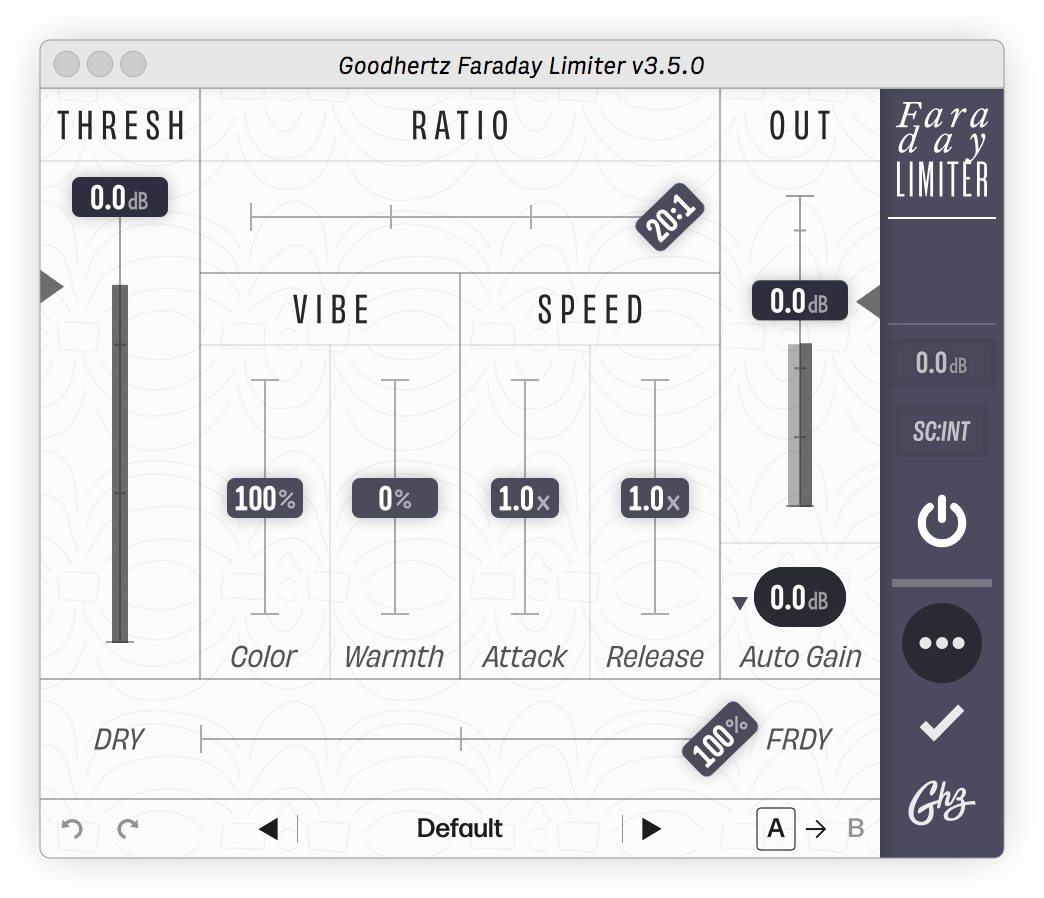Click the checkmark icon in sidebar
The width and height of the screenshot is (1044, 898).
[941, 723]
